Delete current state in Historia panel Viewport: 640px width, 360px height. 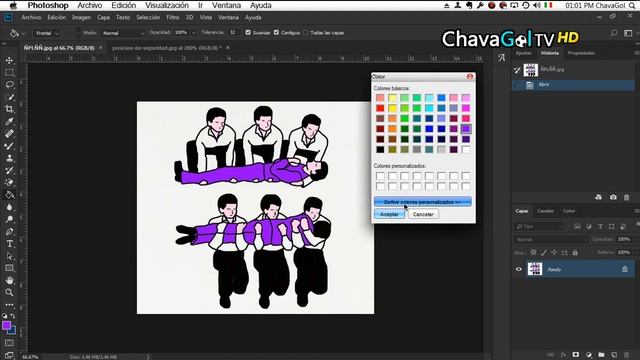[627, 197]
